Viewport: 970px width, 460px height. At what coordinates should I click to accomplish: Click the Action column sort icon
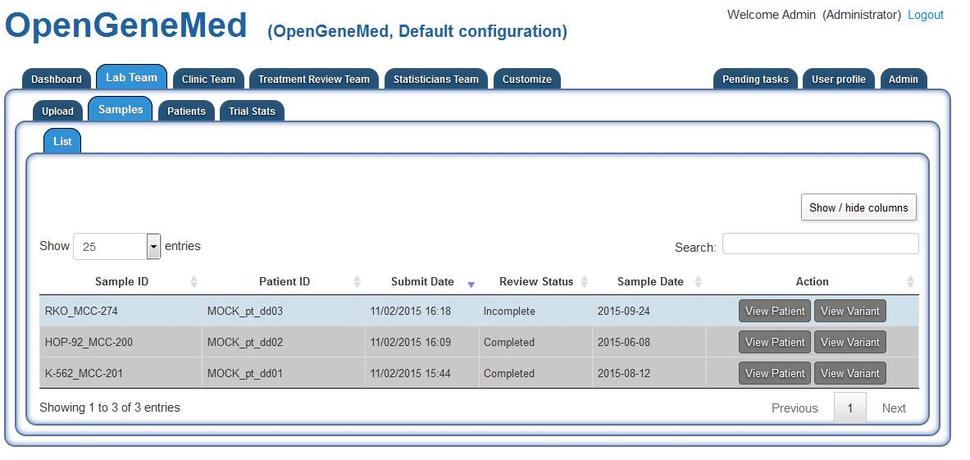point(910,282)
